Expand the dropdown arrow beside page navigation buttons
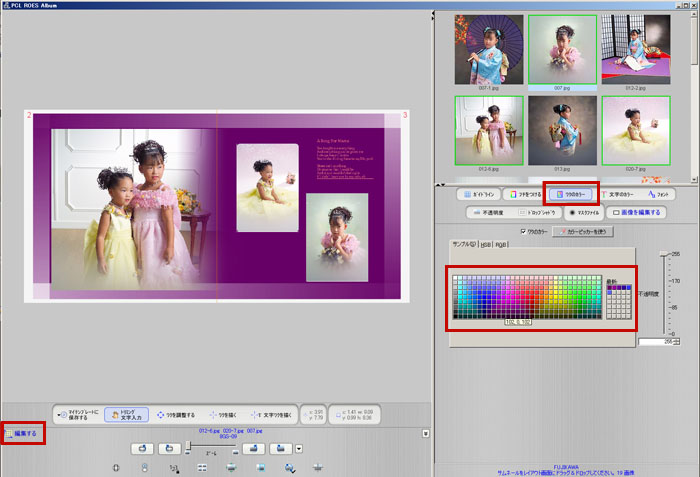The height and width of the screenshot is (477, 700). [299, 448]
